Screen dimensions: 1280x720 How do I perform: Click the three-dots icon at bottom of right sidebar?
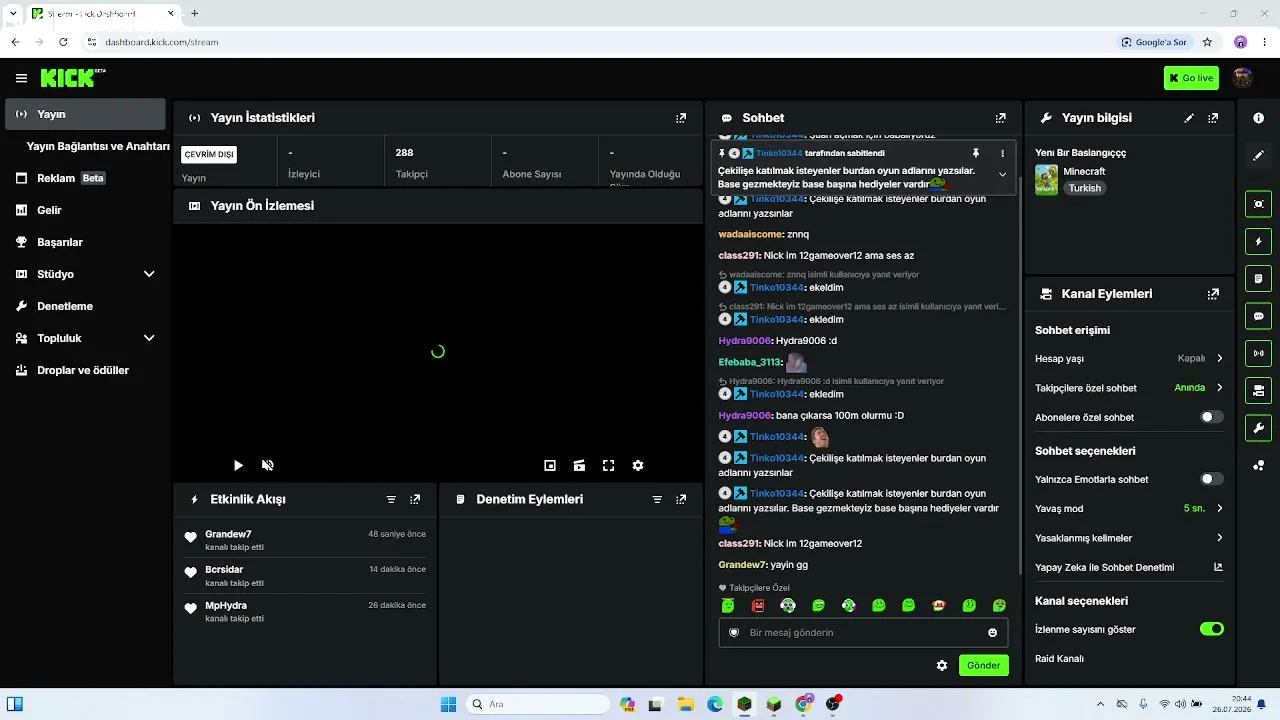pos(1258,465)
